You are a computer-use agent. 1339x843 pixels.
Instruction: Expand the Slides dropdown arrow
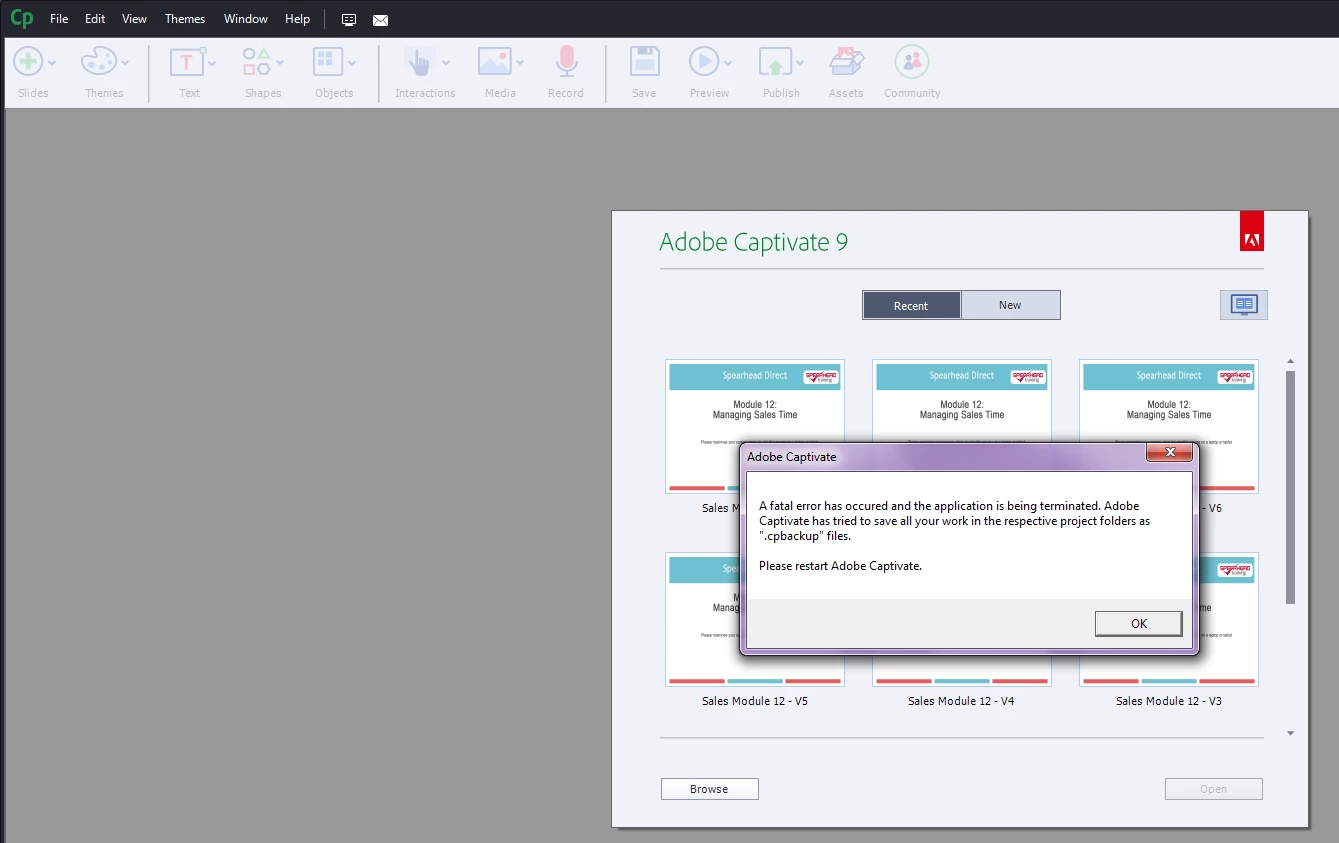click(52, 63)
